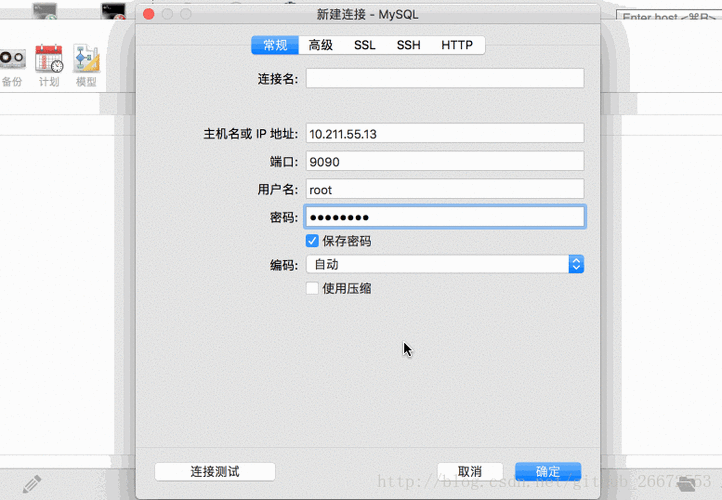The image size is (722, 500).
Task: Focus the 密码 password field
Action: tap(445, 217)
